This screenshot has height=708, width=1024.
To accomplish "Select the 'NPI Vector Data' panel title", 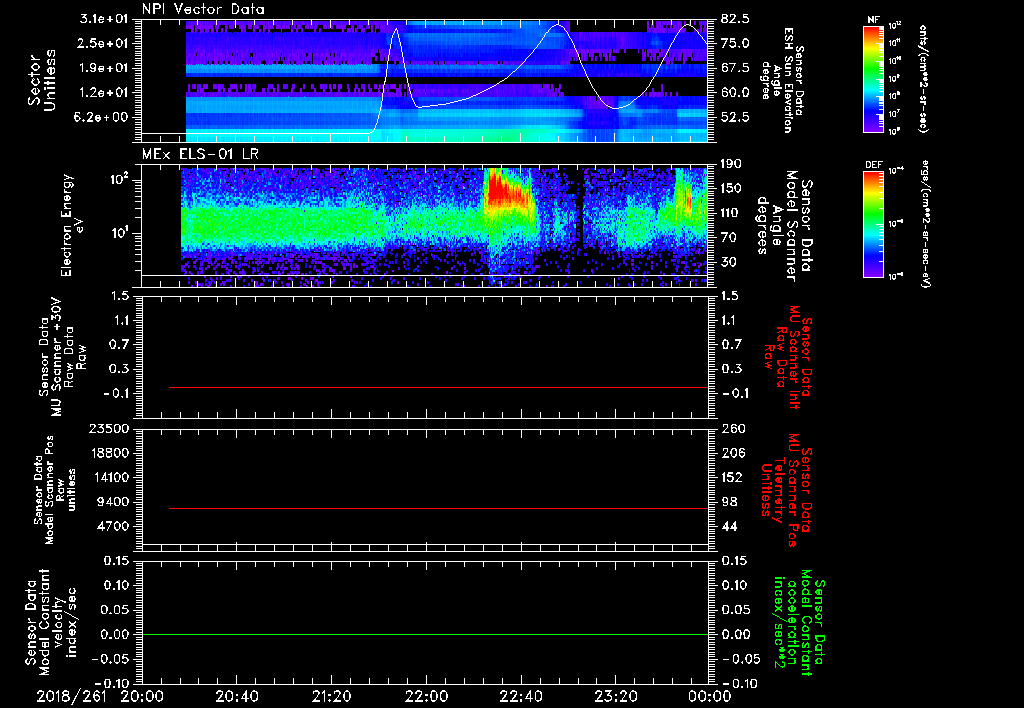I will [203, 9].
